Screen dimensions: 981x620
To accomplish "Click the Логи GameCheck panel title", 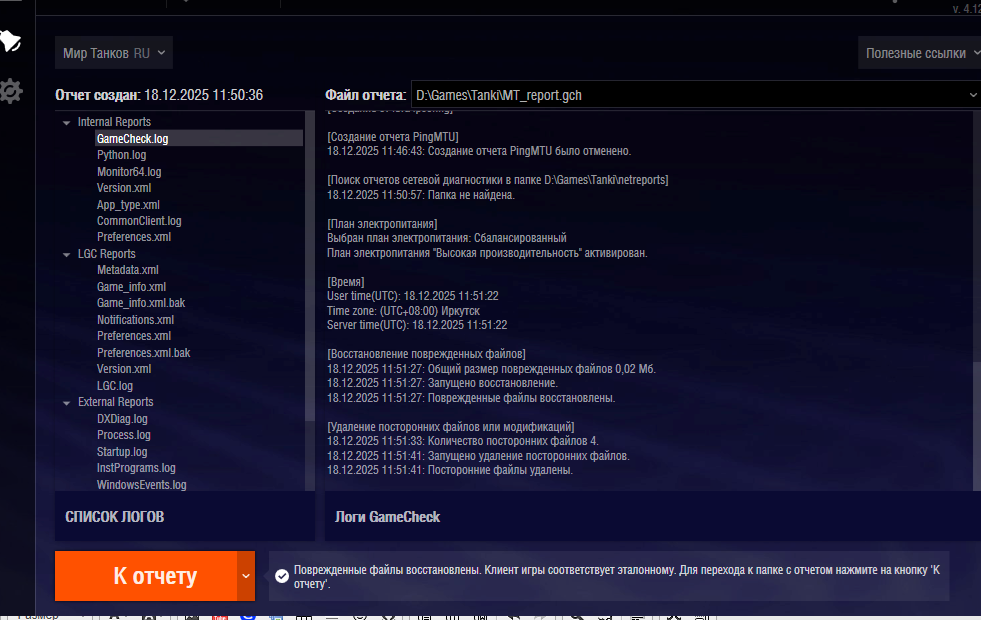I will tap(387, 517).
